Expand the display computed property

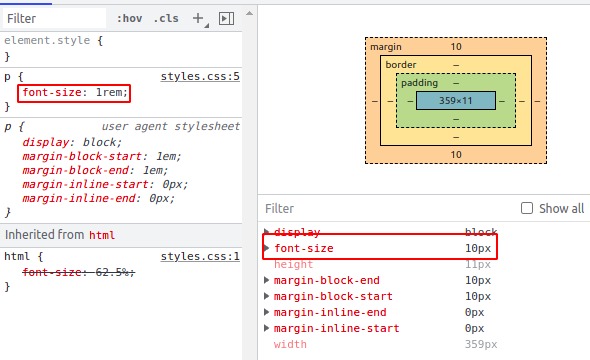266,231
